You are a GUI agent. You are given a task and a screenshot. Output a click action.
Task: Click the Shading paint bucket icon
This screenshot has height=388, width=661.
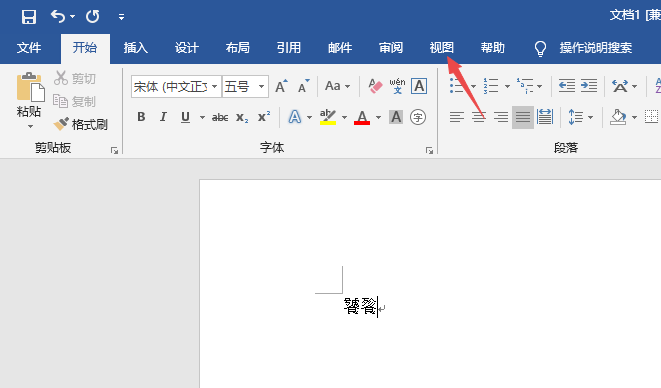click(x=618, y=117)
